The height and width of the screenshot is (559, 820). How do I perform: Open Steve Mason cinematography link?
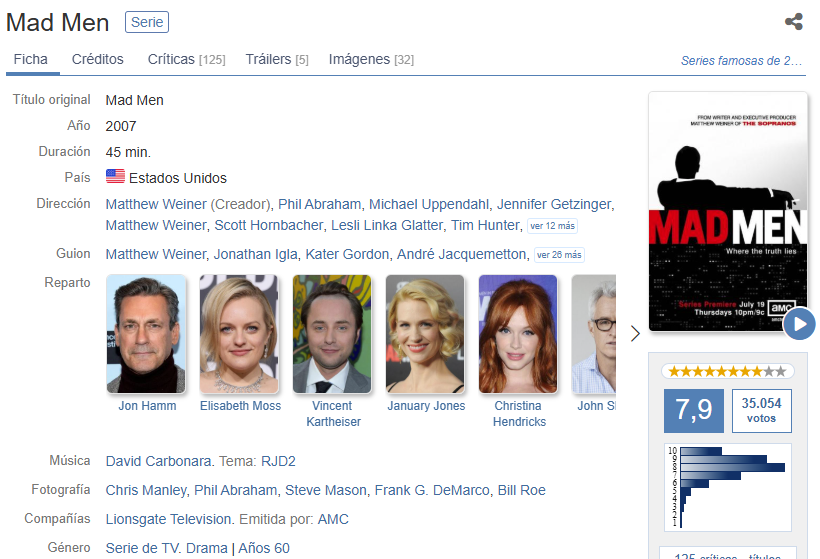coord(326,490)
